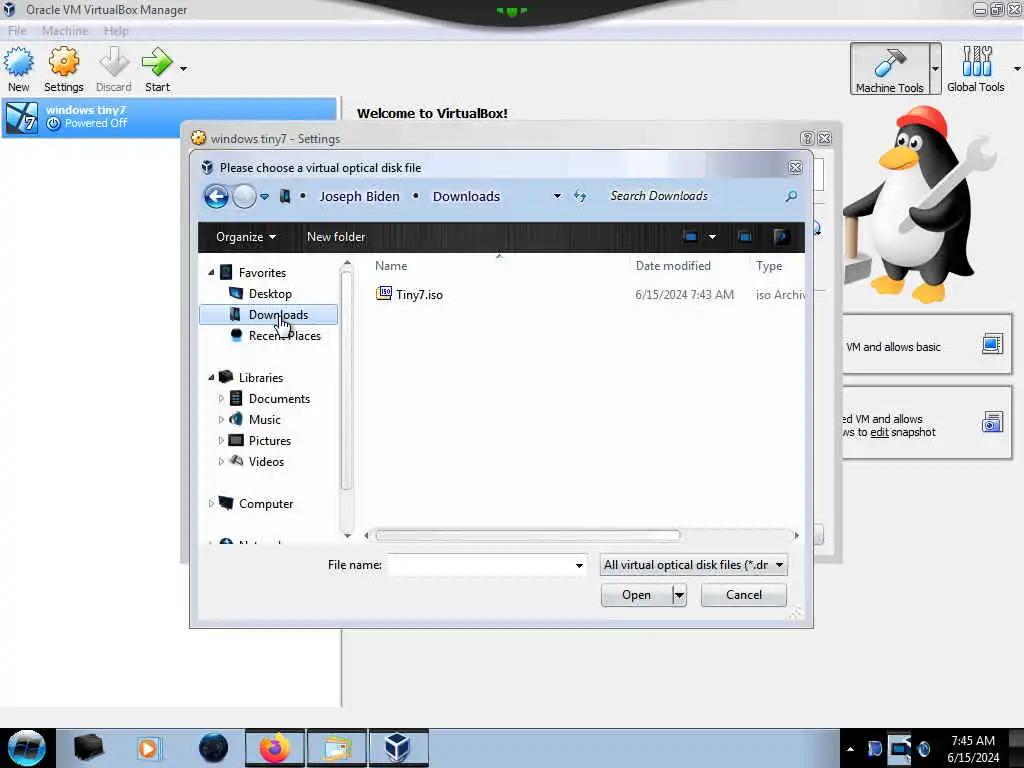1024x768 pixels.
Task: Click navigation pane scroll down arrow
Action: coord(347,536)
